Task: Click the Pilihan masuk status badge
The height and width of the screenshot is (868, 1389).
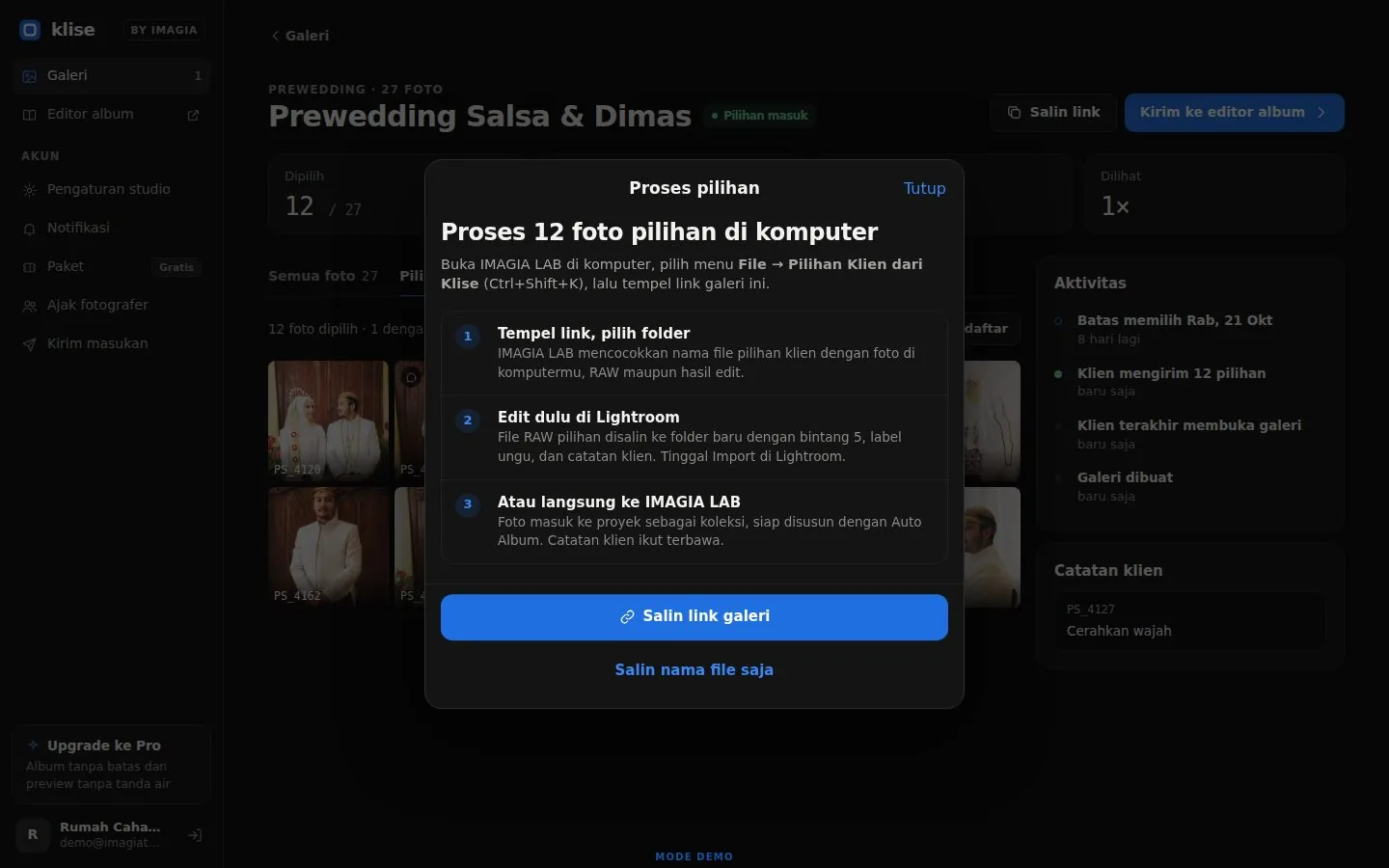Action: pos(760,115)
